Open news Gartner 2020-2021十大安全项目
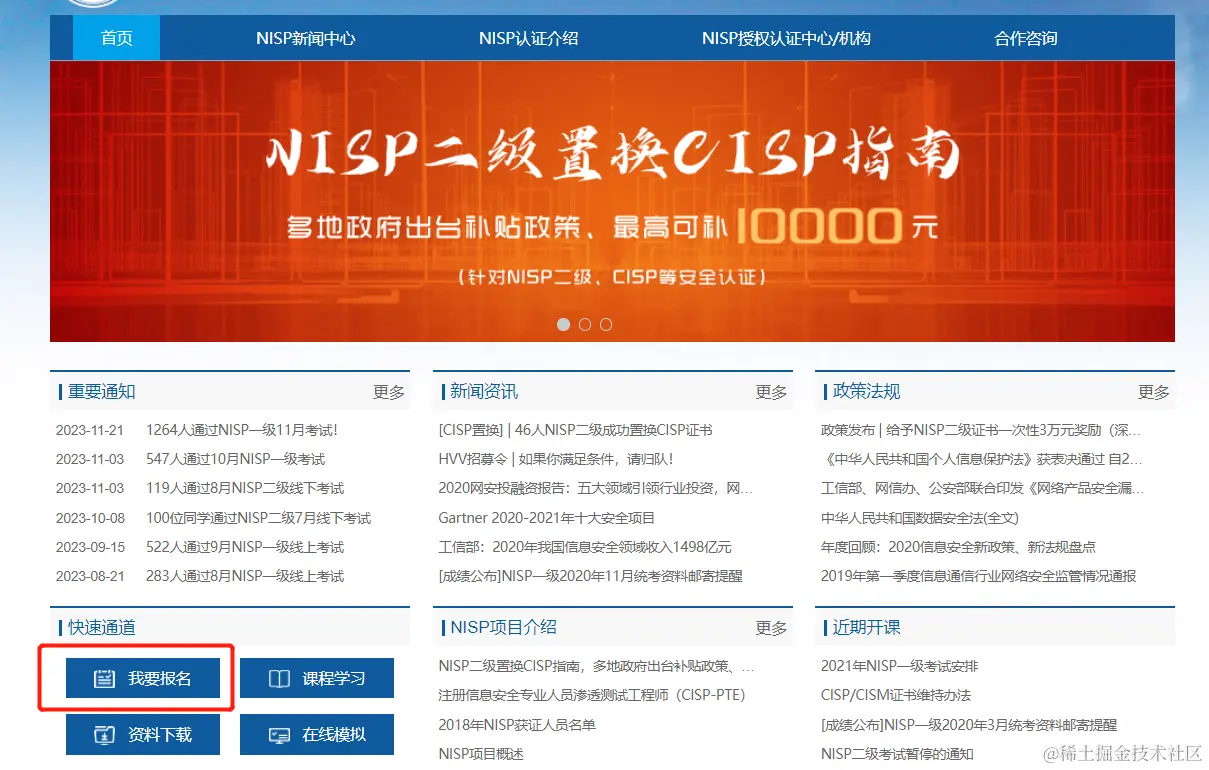Screen dimensions: 1209x770 tap(546, 518)
